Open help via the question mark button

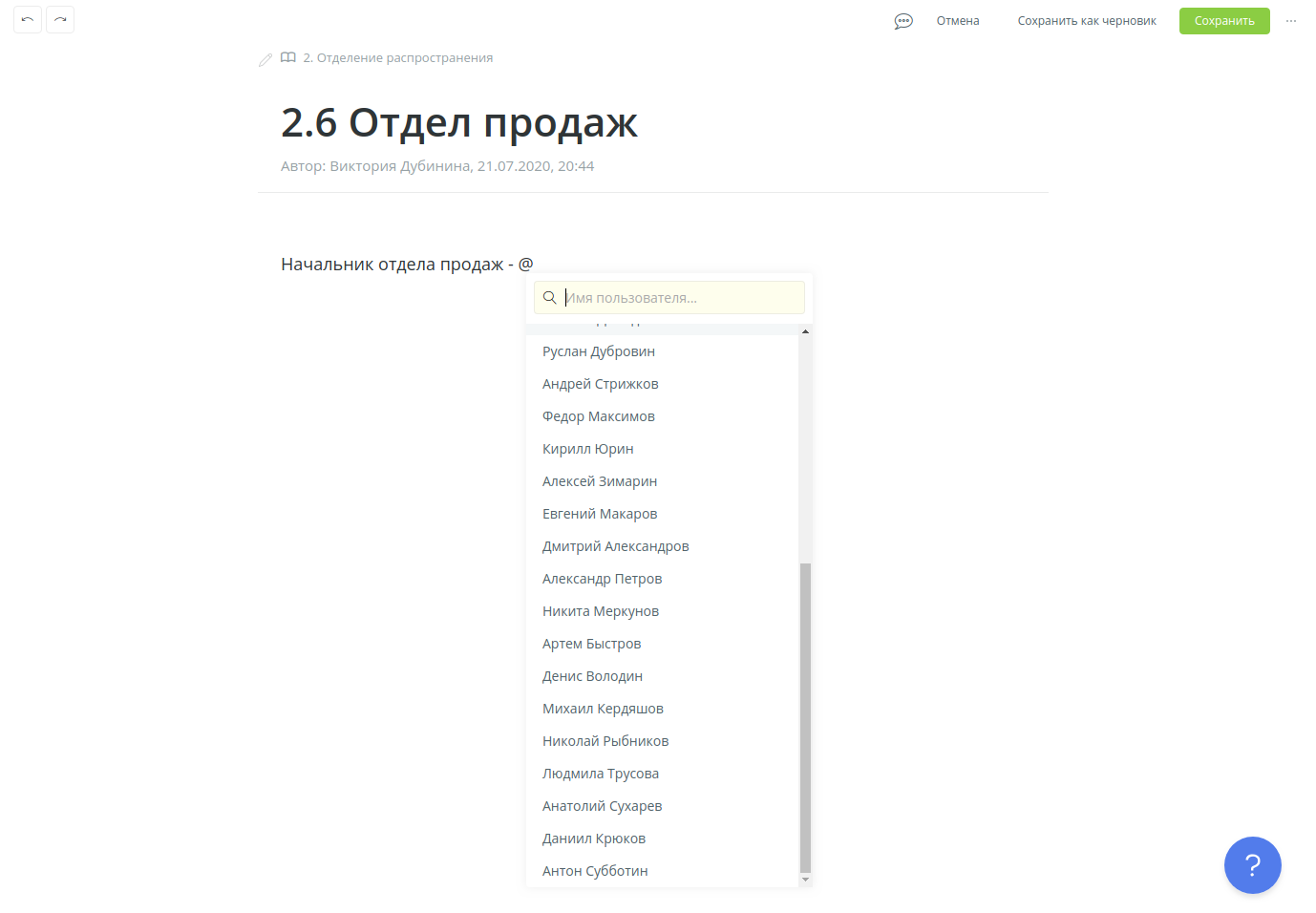click(1253, 865)
